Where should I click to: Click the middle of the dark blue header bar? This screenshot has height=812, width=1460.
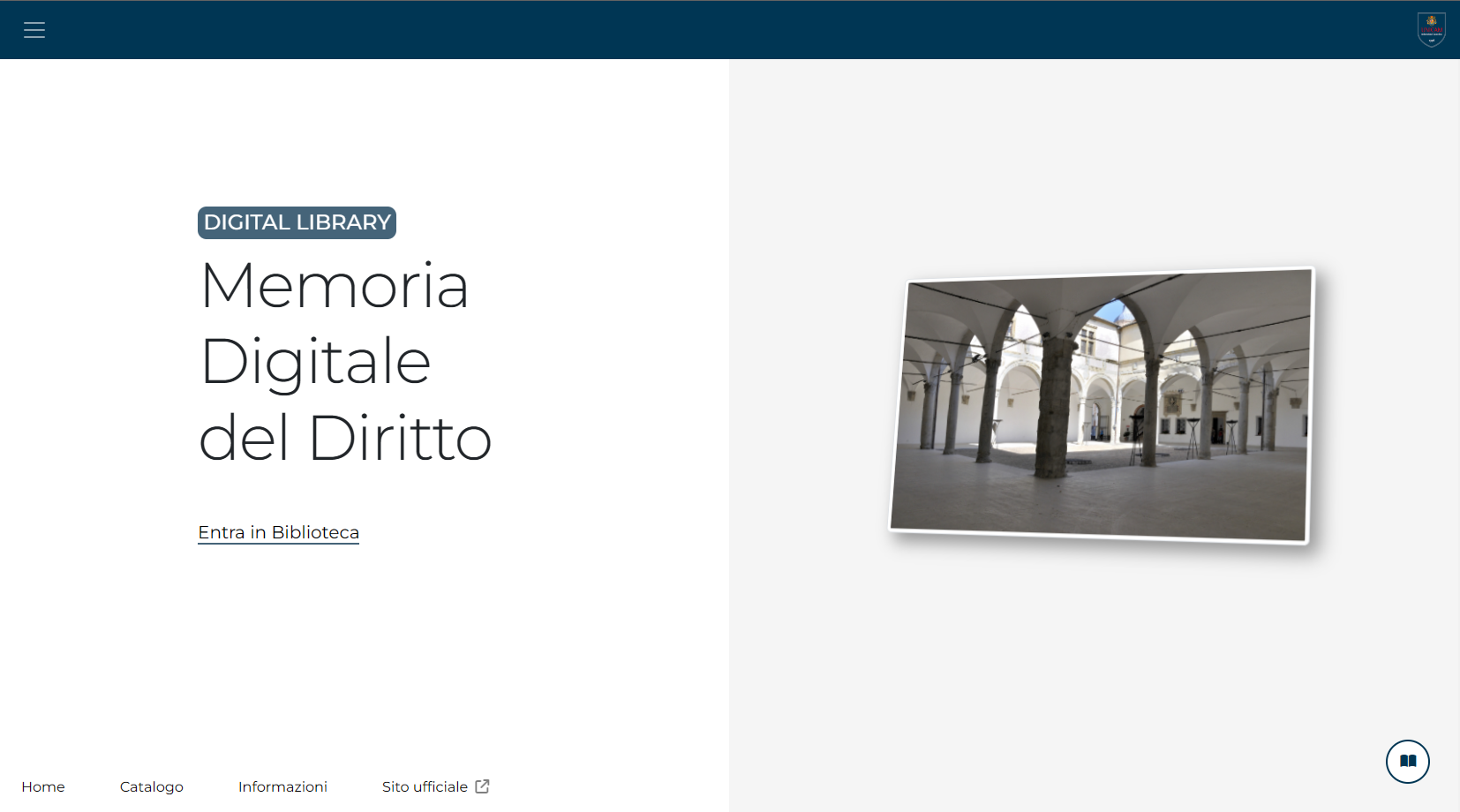(x=730, y=30)
